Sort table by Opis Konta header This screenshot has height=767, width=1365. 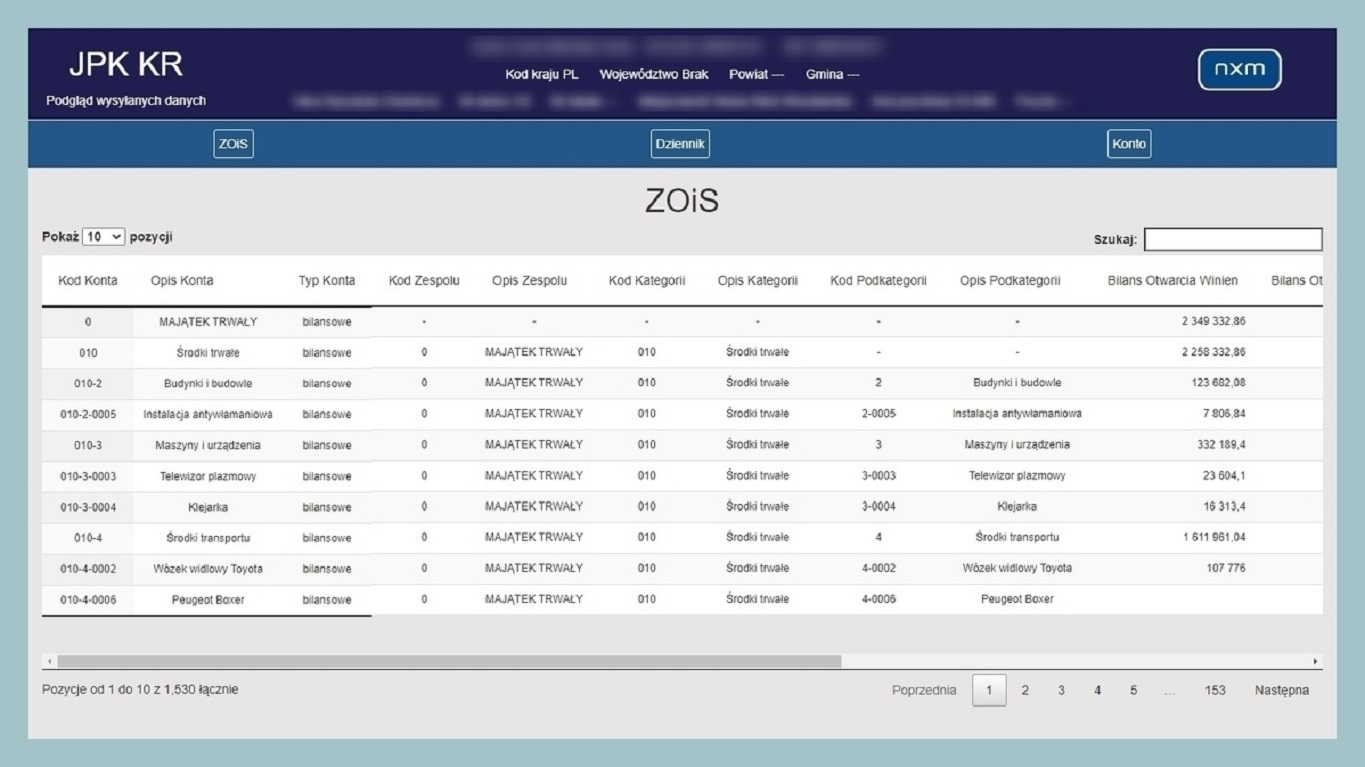click(182, 281)
